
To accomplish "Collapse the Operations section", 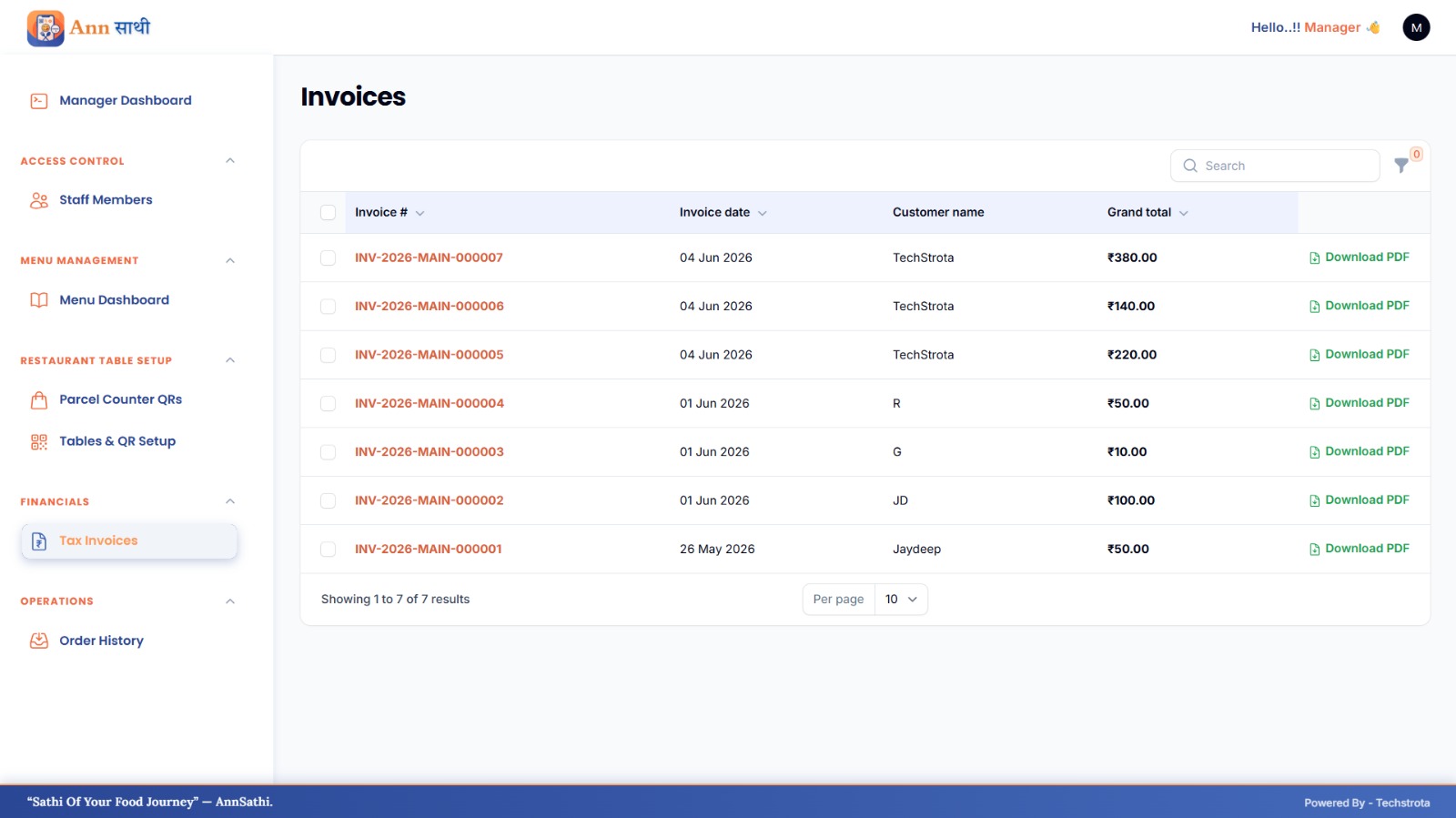I will point(230,601).
